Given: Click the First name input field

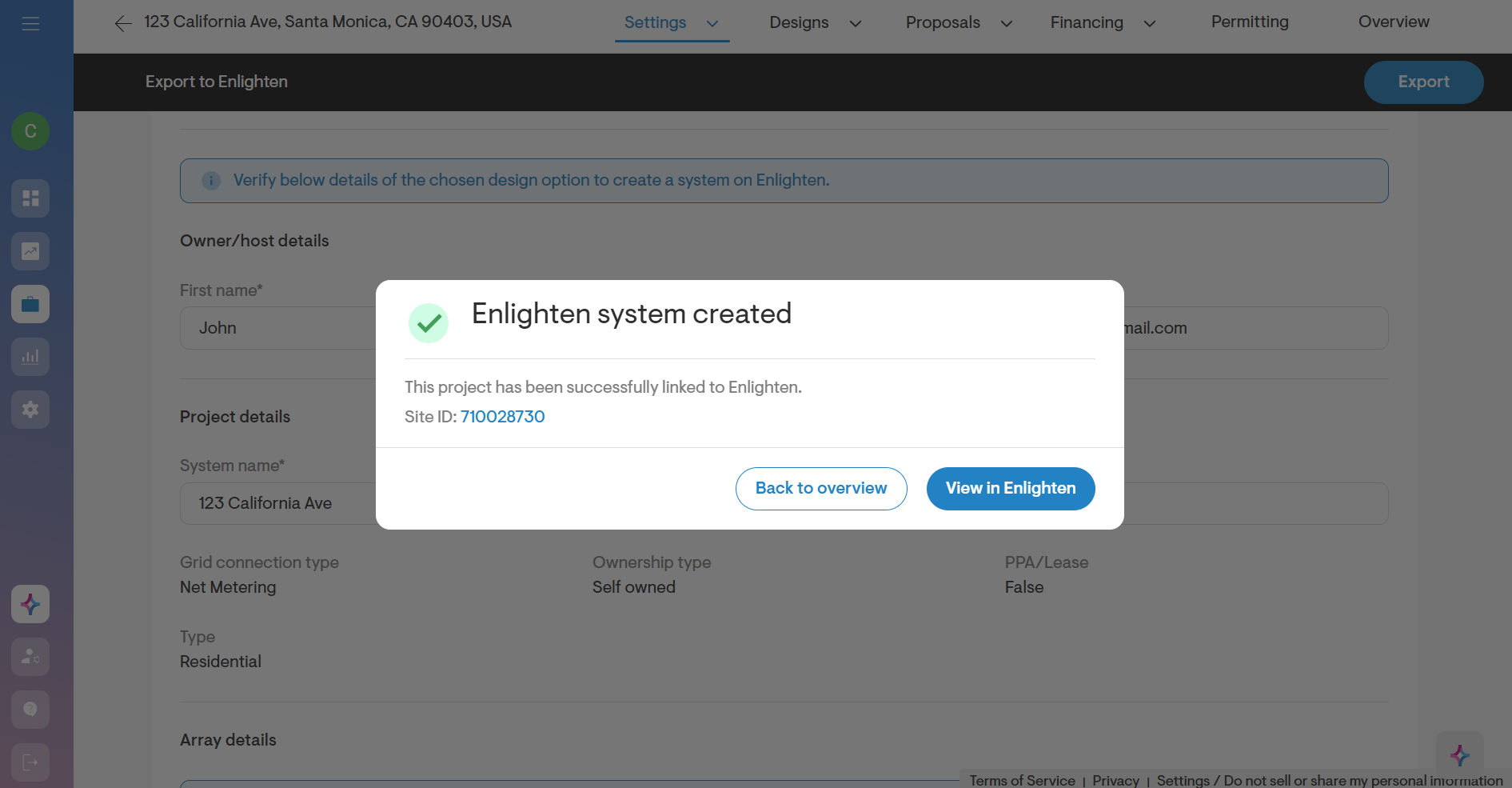Looking at the screenshot, I should pos(278,328).
